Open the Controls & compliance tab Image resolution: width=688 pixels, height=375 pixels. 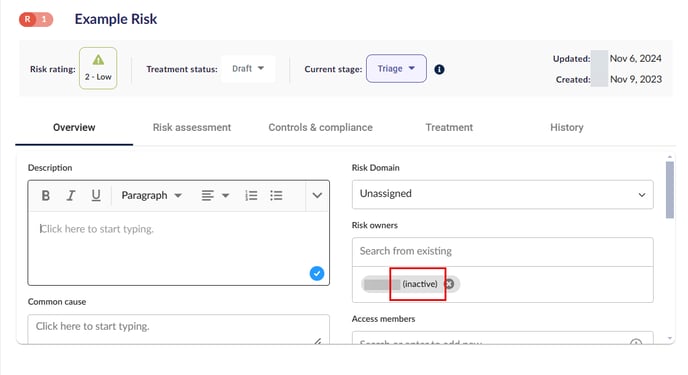[x=320, y=128]
